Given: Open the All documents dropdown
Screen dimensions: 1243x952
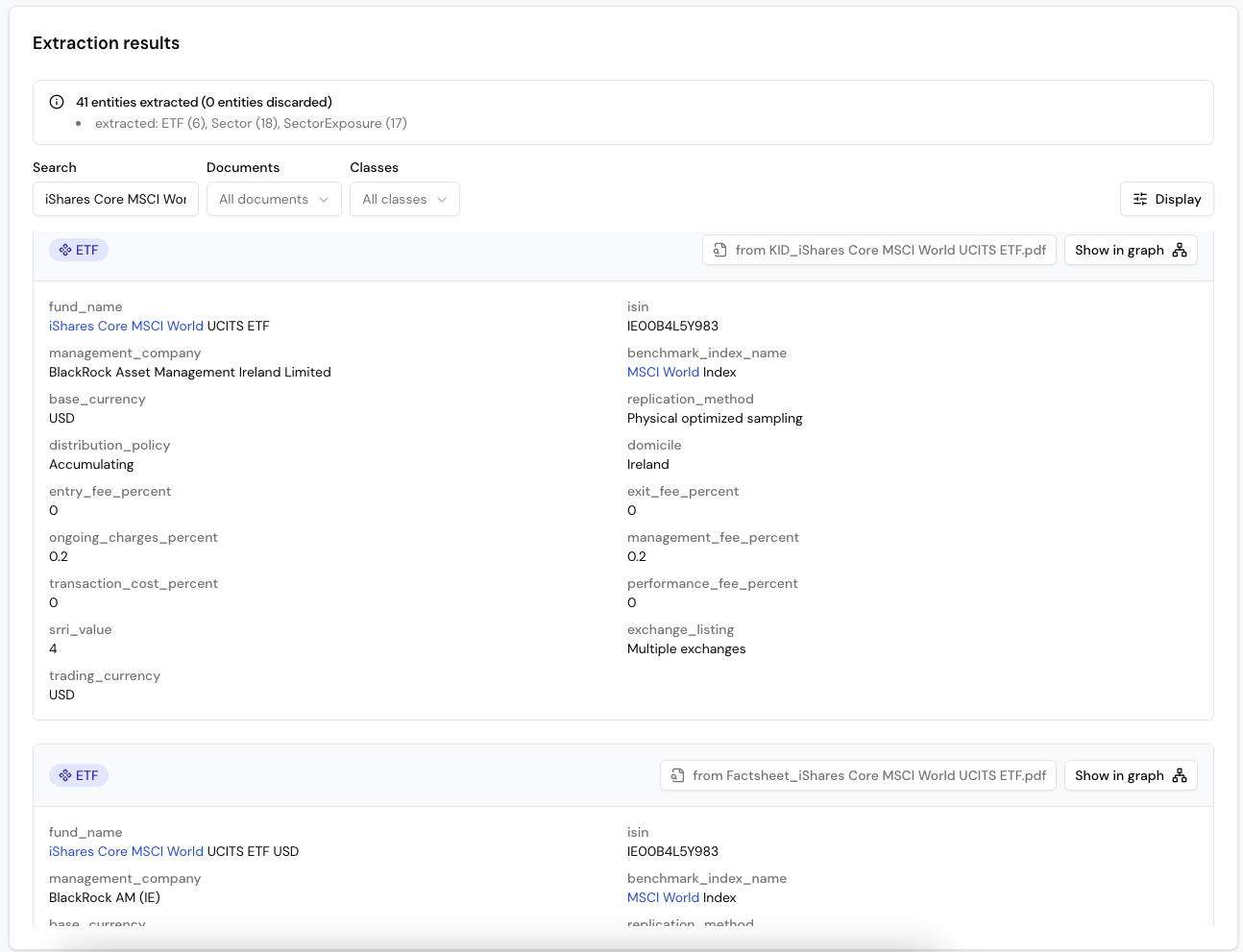Looking at the screenshot, I should (274, 199).
